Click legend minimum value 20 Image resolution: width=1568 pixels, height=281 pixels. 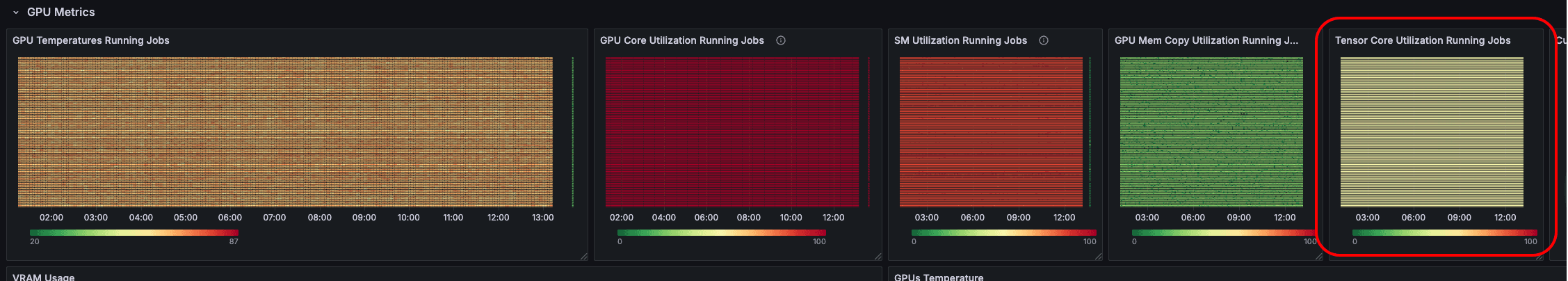click(35, 241)
